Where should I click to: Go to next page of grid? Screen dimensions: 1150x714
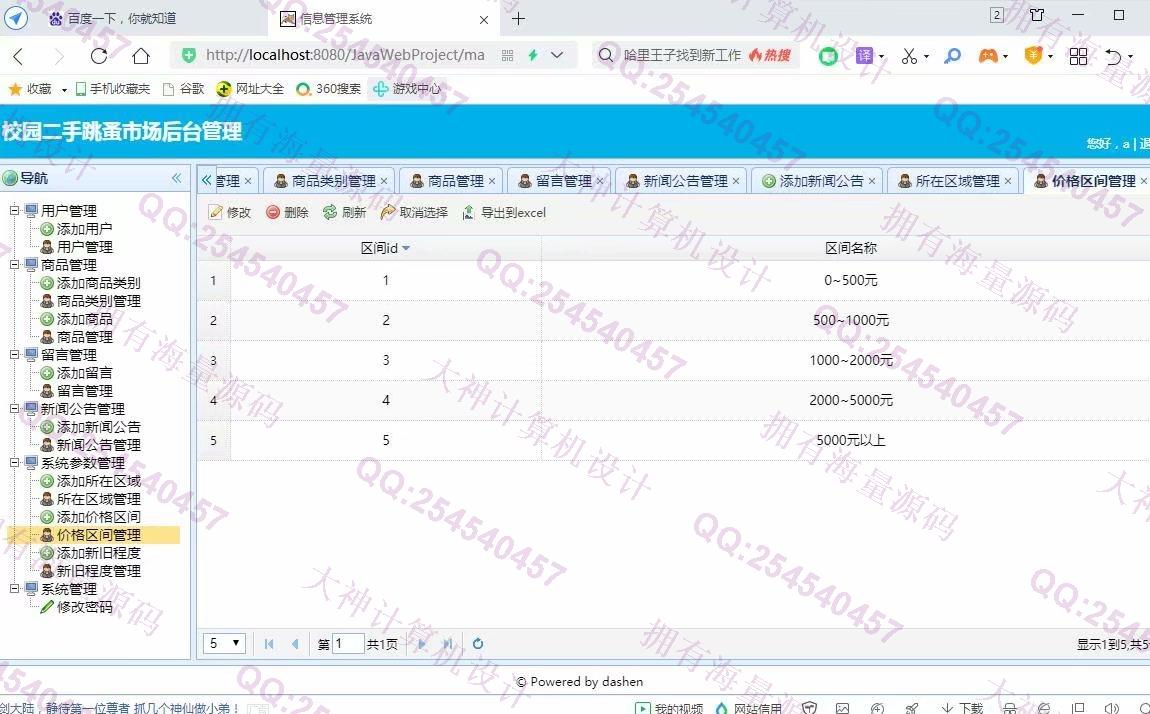click(x=422, y=644)
